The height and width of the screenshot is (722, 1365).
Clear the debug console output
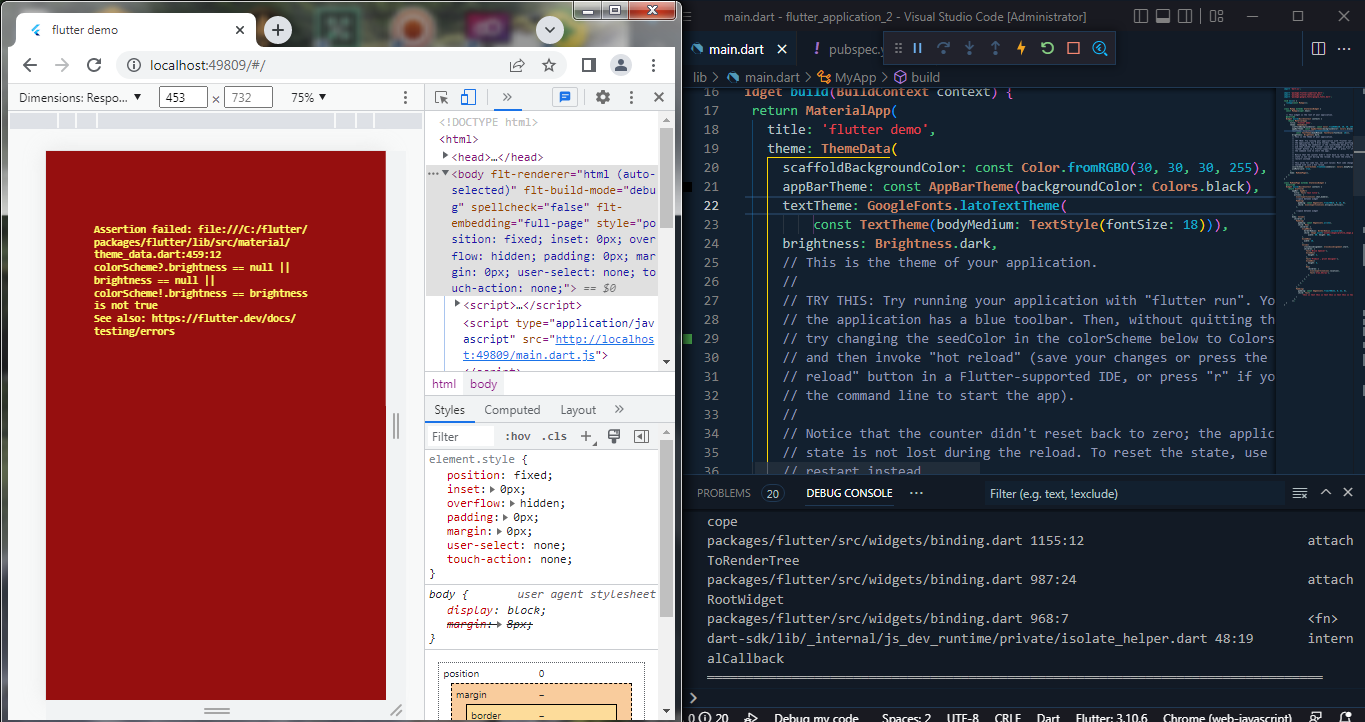pyautogui.click(x=1299, y=493)
